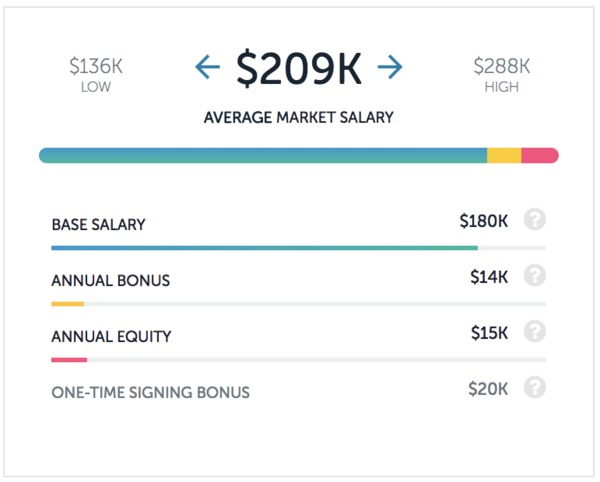The width and height of the screenshot is (600, 482).
Task: Click the right arrow beside $209K
Action: click(390, 67)
